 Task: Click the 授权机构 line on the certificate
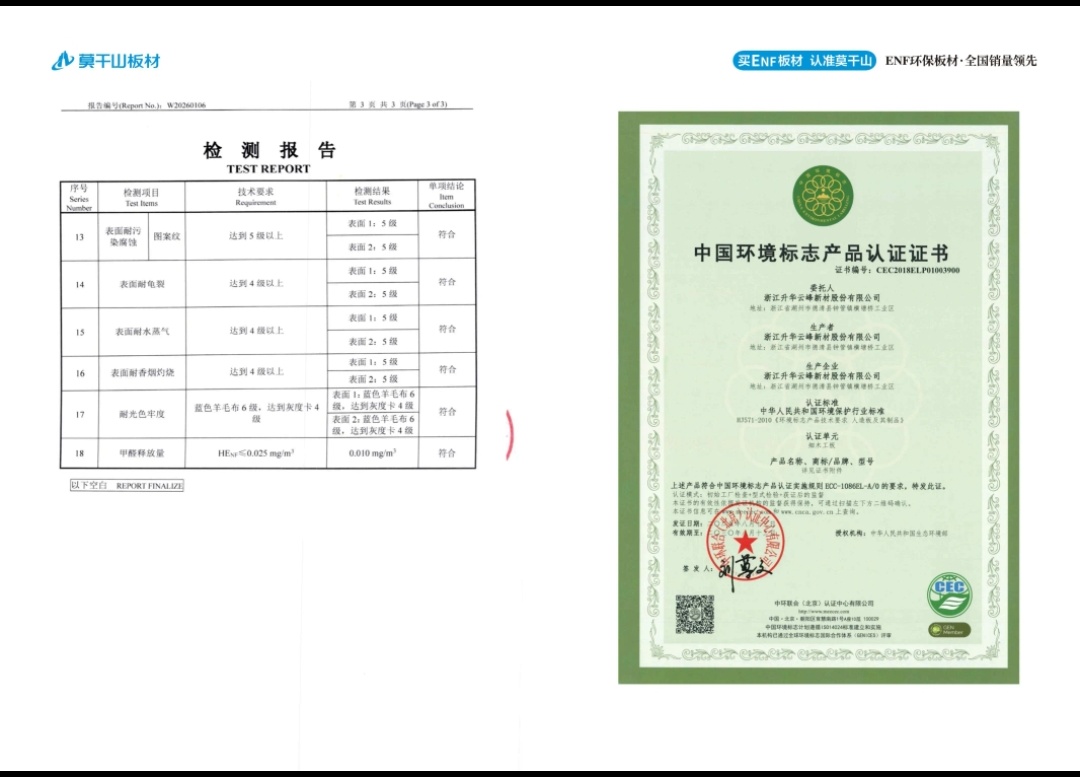click(891, 533)
